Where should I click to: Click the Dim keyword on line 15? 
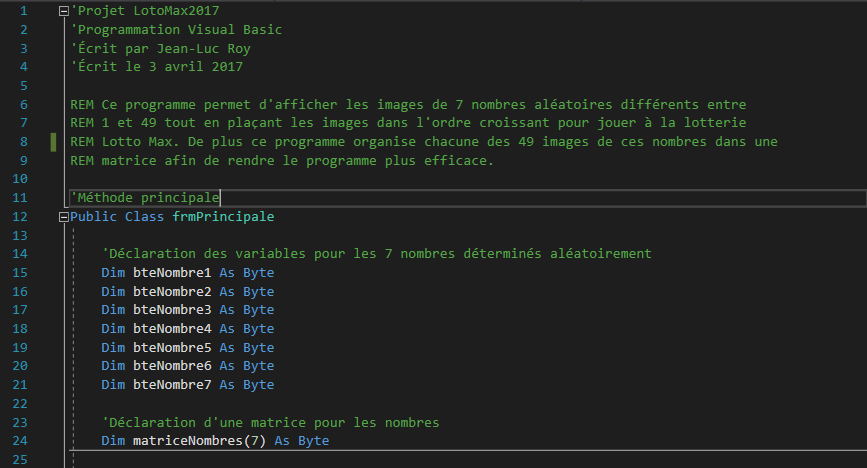pyautogui.click(x=113, y=273)
